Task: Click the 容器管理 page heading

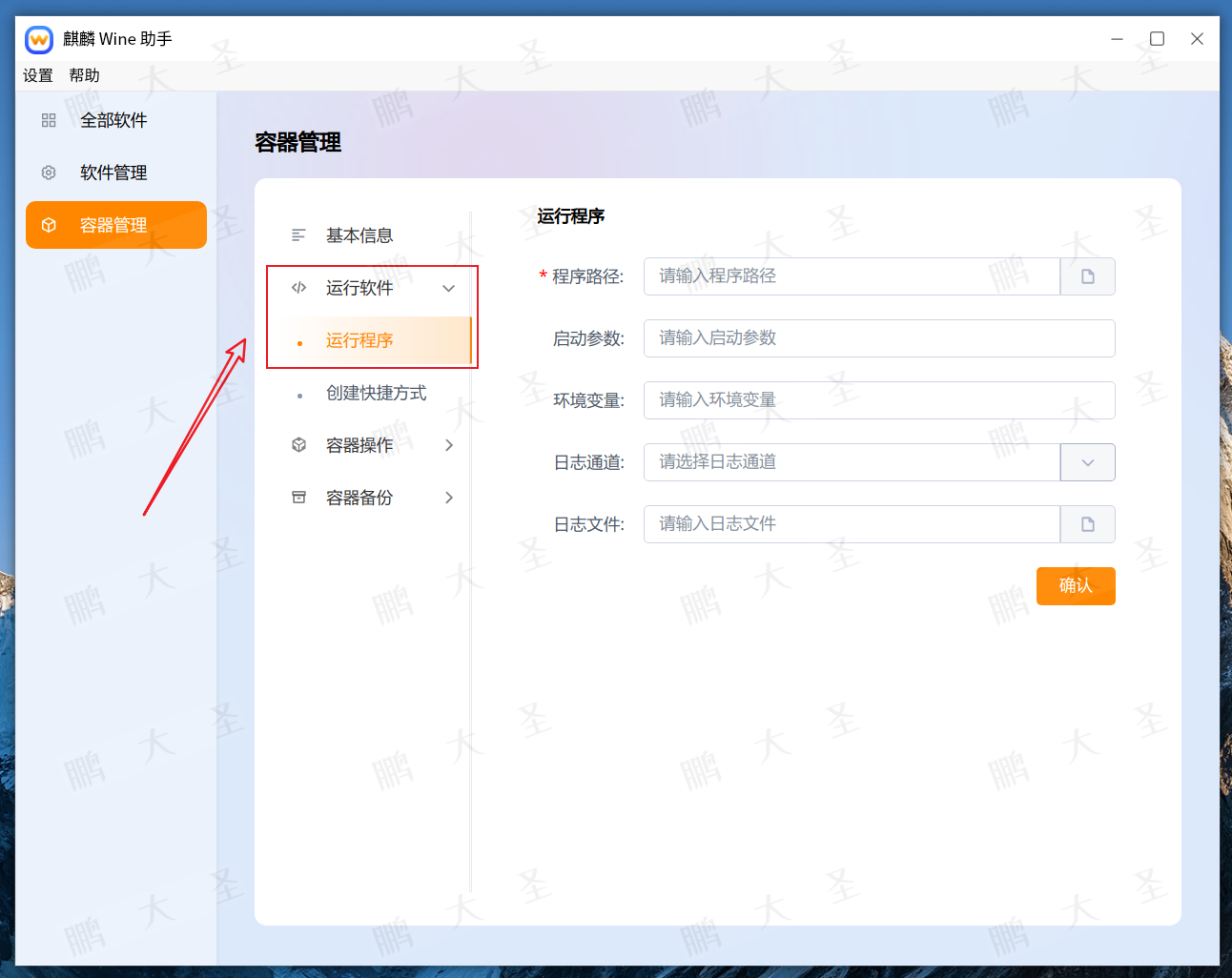Action: pyautogui.click(x=298, y=143)
